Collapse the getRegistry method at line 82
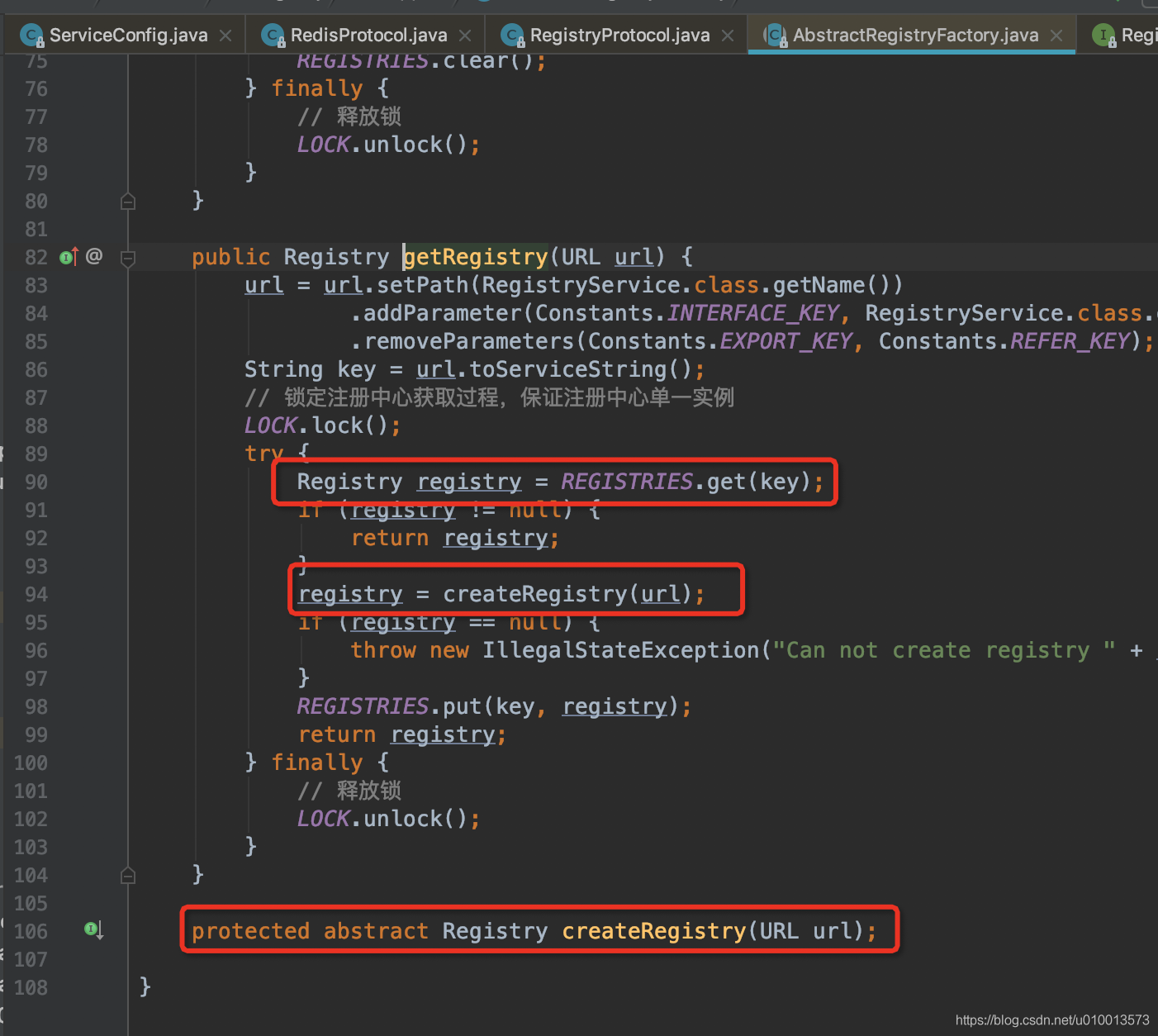This screenshot has width=1158, height=1036. point(128,259)
